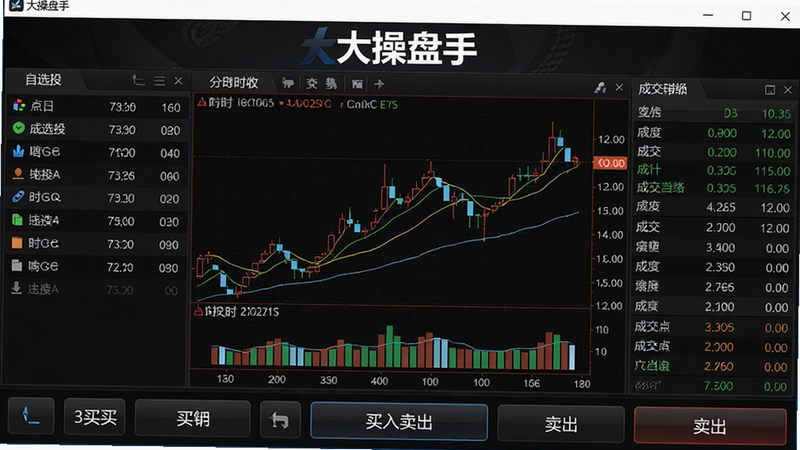Click the 成交点 row in trade details

pyautogui.click(x=712, y=327)
